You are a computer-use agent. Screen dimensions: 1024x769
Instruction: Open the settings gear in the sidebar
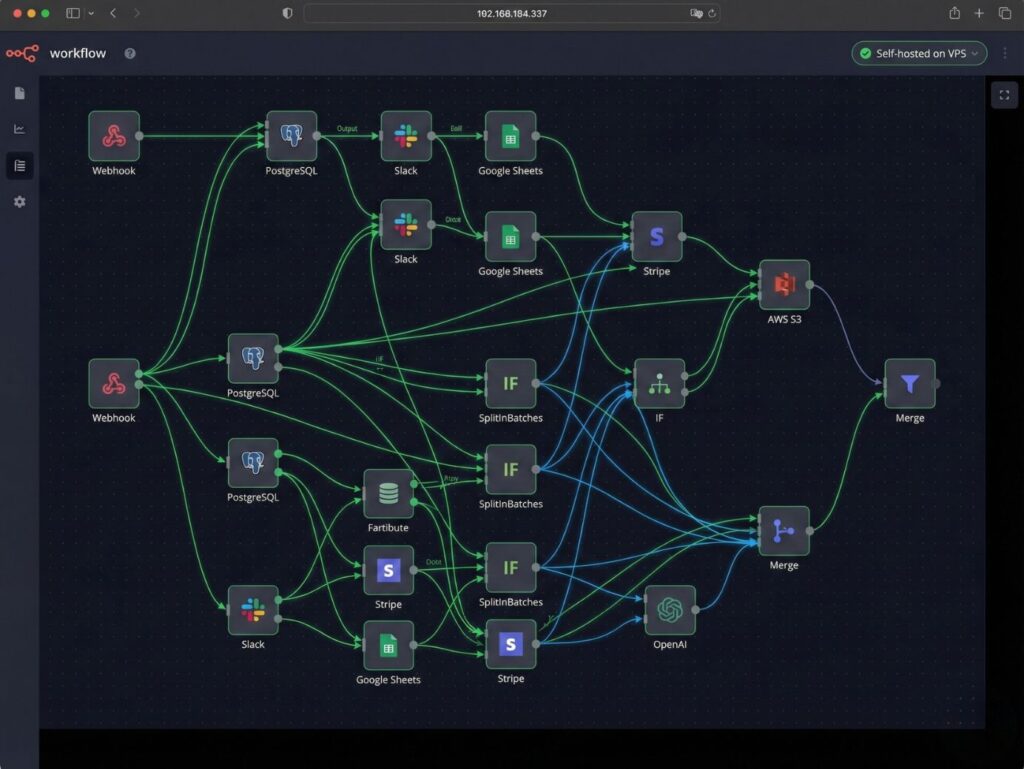tap(20, 202)
